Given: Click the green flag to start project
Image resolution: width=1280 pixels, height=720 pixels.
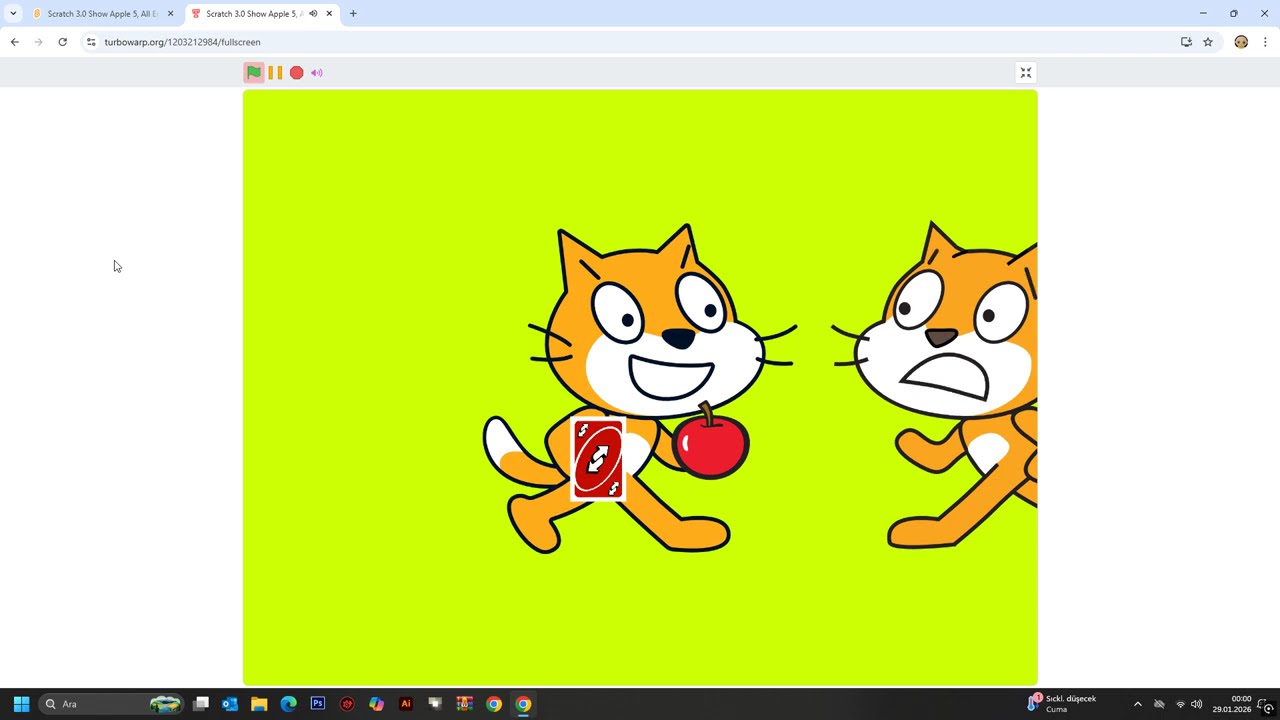Looking at the screenshot, I should pyautogui.click(x=254, y=72).
